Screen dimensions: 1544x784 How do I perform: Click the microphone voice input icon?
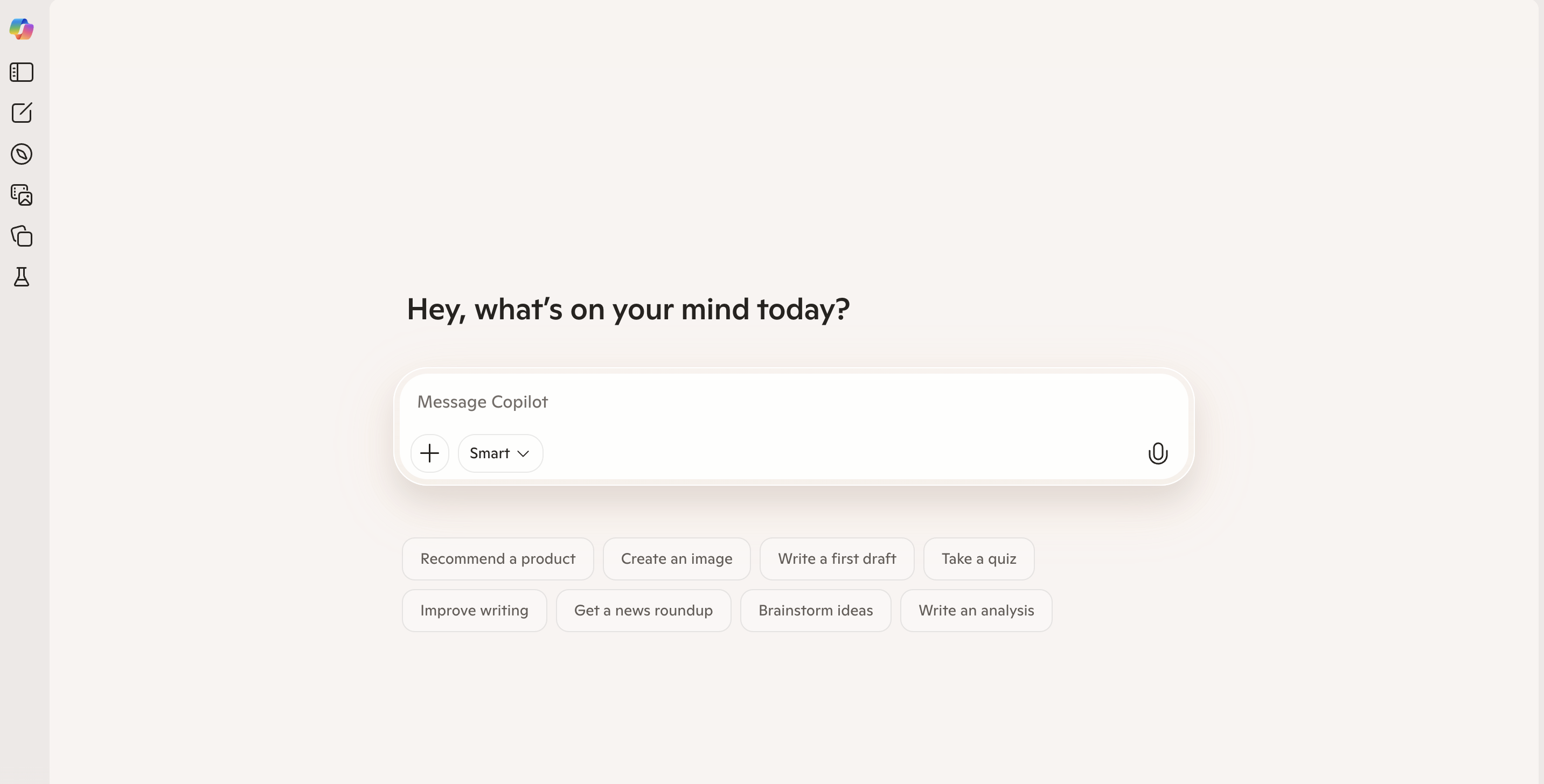[x=1157, y=453]
